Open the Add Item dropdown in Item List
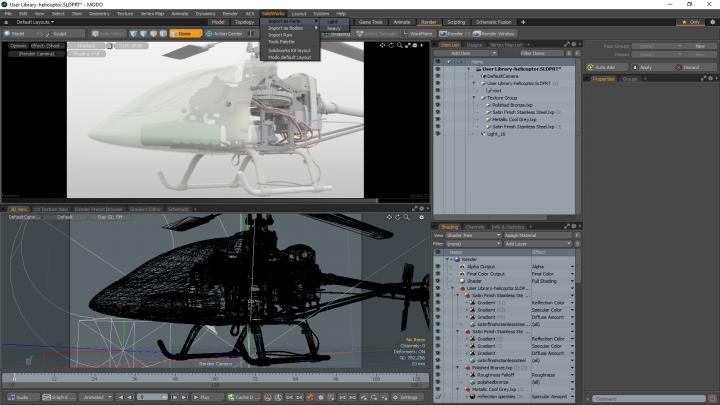 click(x=465, y=53)
